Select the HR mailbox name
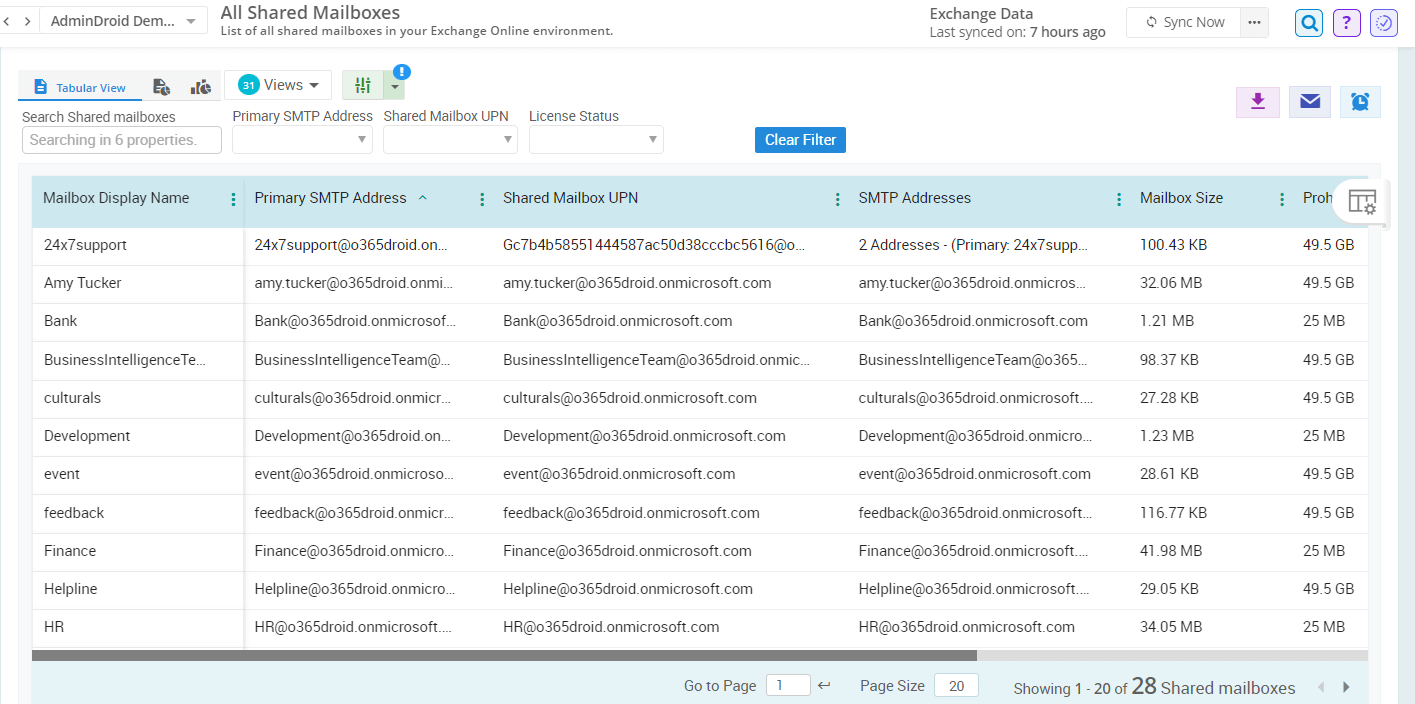 54,627
